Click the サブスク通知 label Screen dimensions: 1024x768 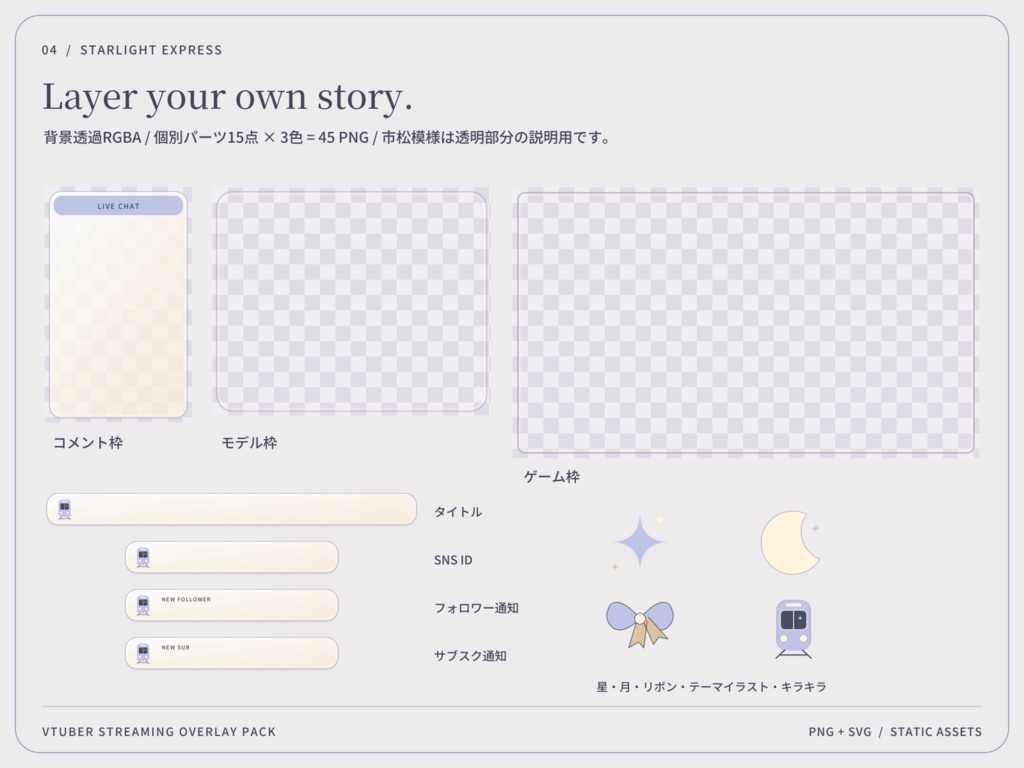pyautogui.click(x=470, y=656)
